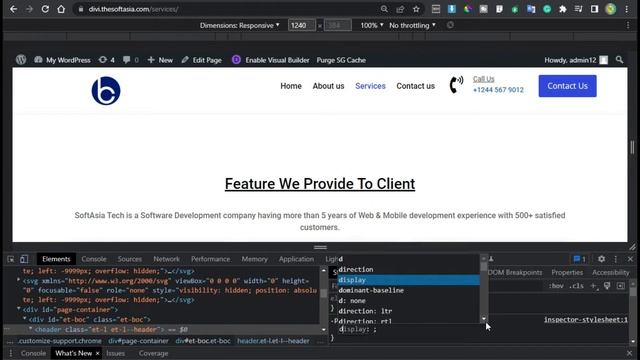Open the Properties sidebar tab
The width and height of the screenshot is (640, 360).
click(567, 272)
